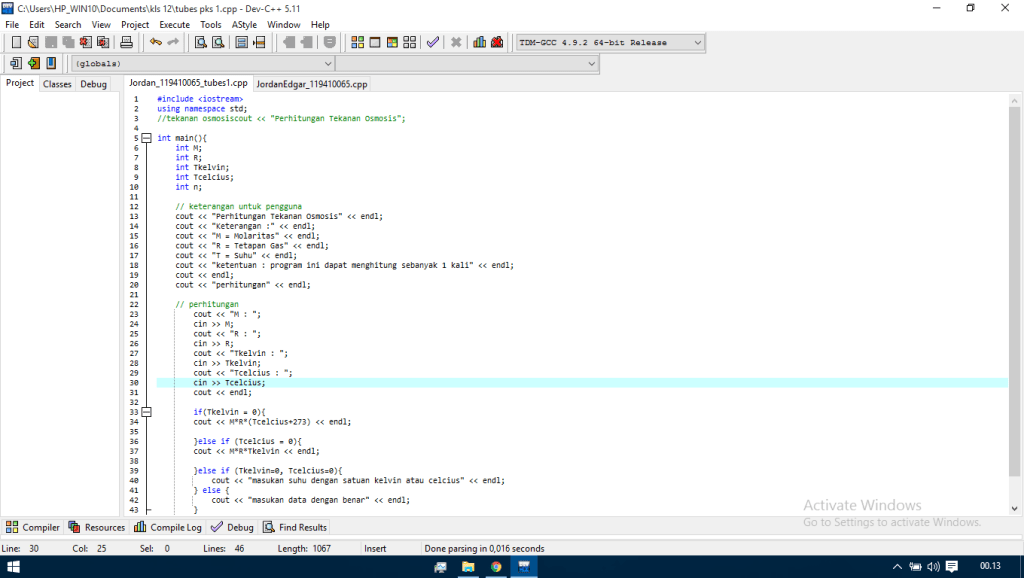Screen dimensions: 1024x578
Task: Open the Profile Analysis chart icon
Action: coord(479,43)
